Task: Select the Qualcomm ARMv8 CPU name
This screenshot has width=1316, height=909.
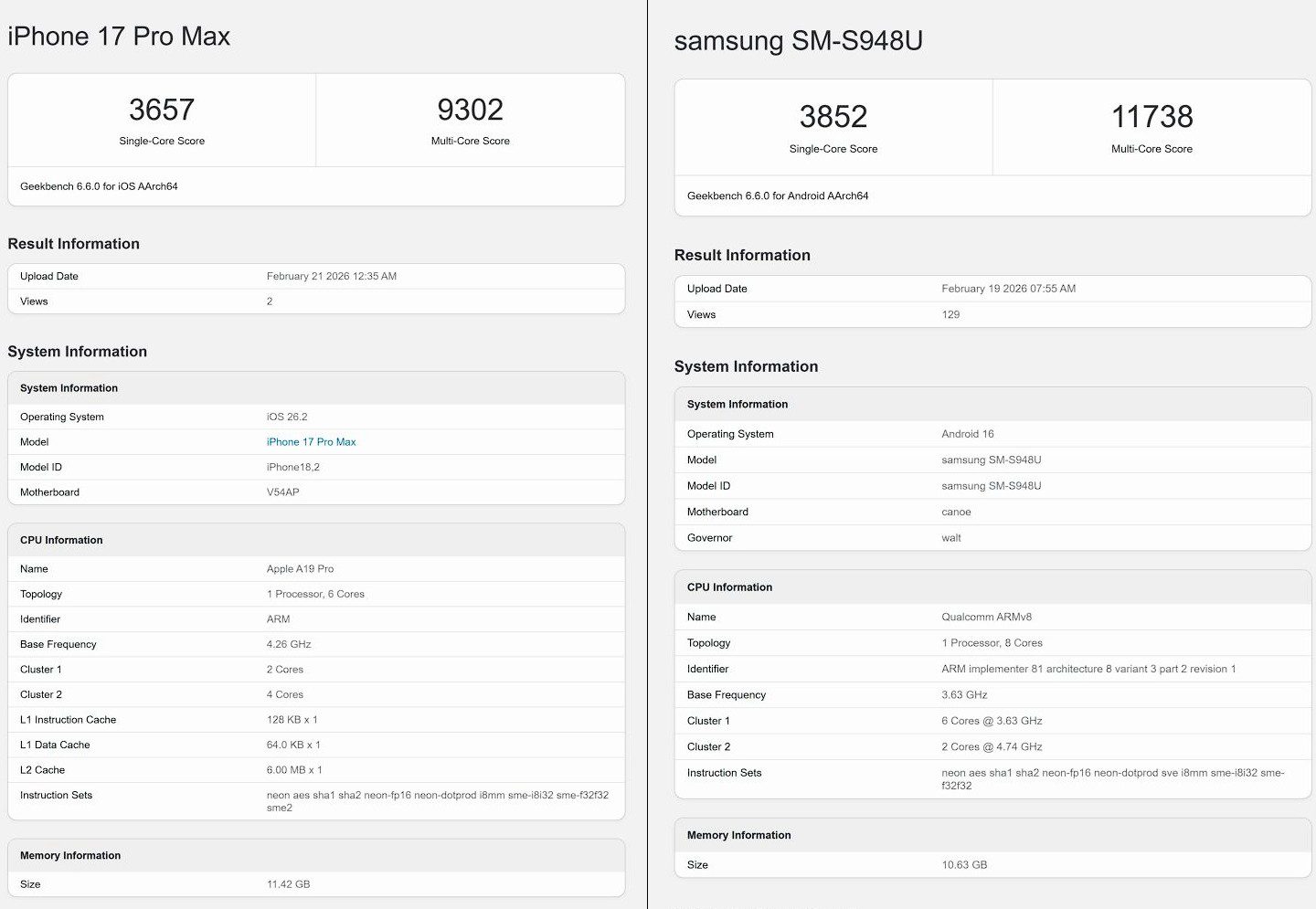Action: 987,617
